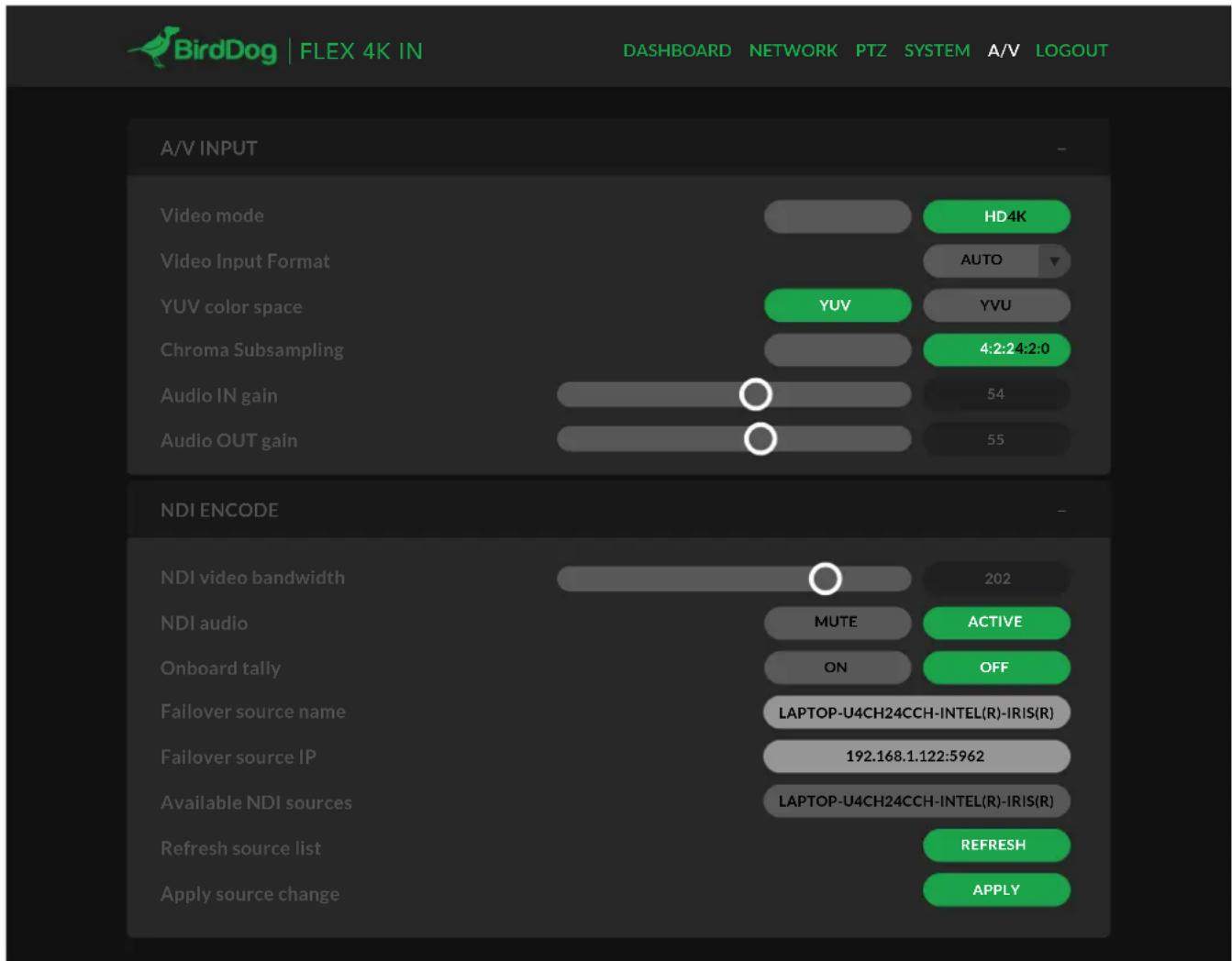This screenshot has width=1232, height=961.
Task: Click the FLEX 4K IN title text
Action: point(361,51)
